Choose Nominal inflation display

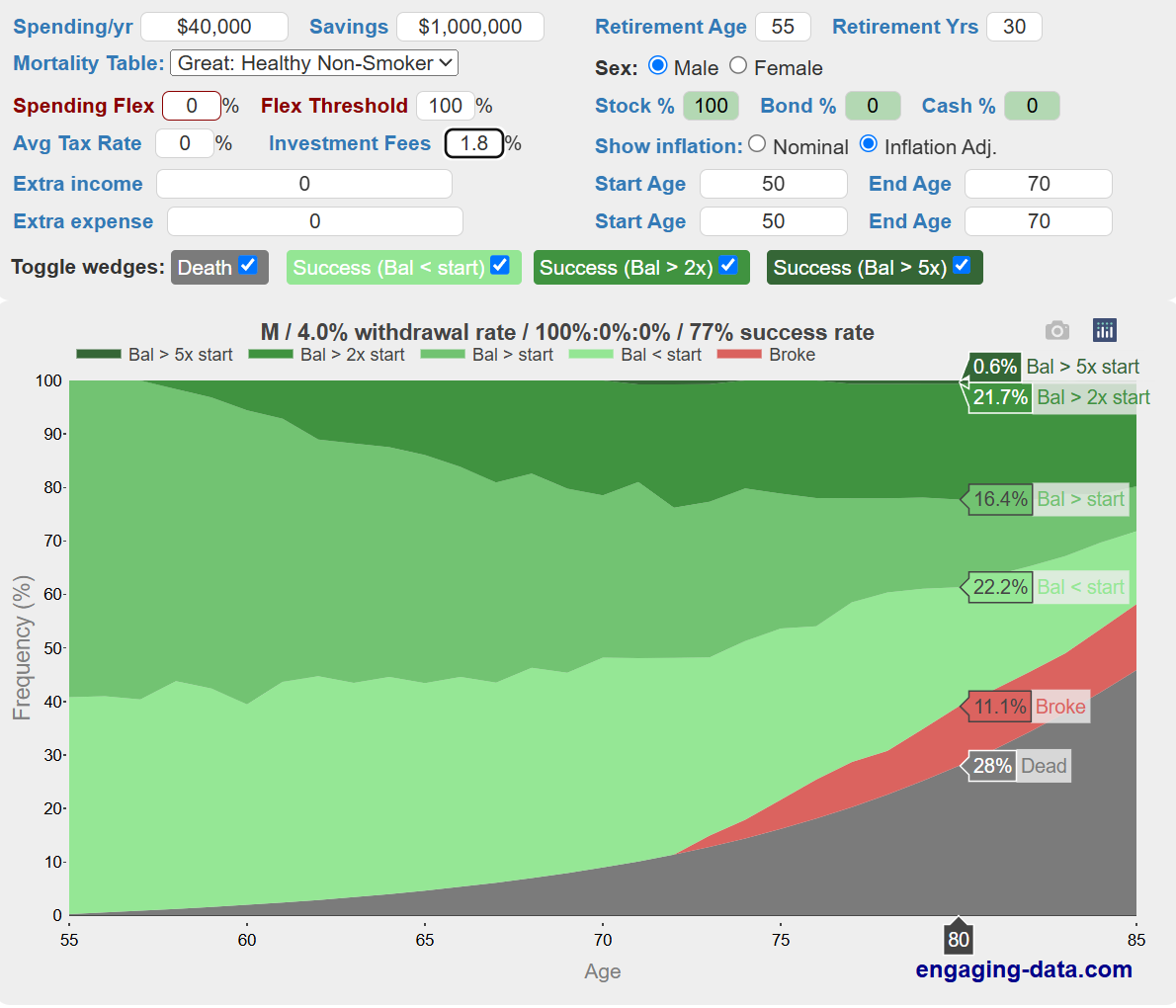pos(757,144)
